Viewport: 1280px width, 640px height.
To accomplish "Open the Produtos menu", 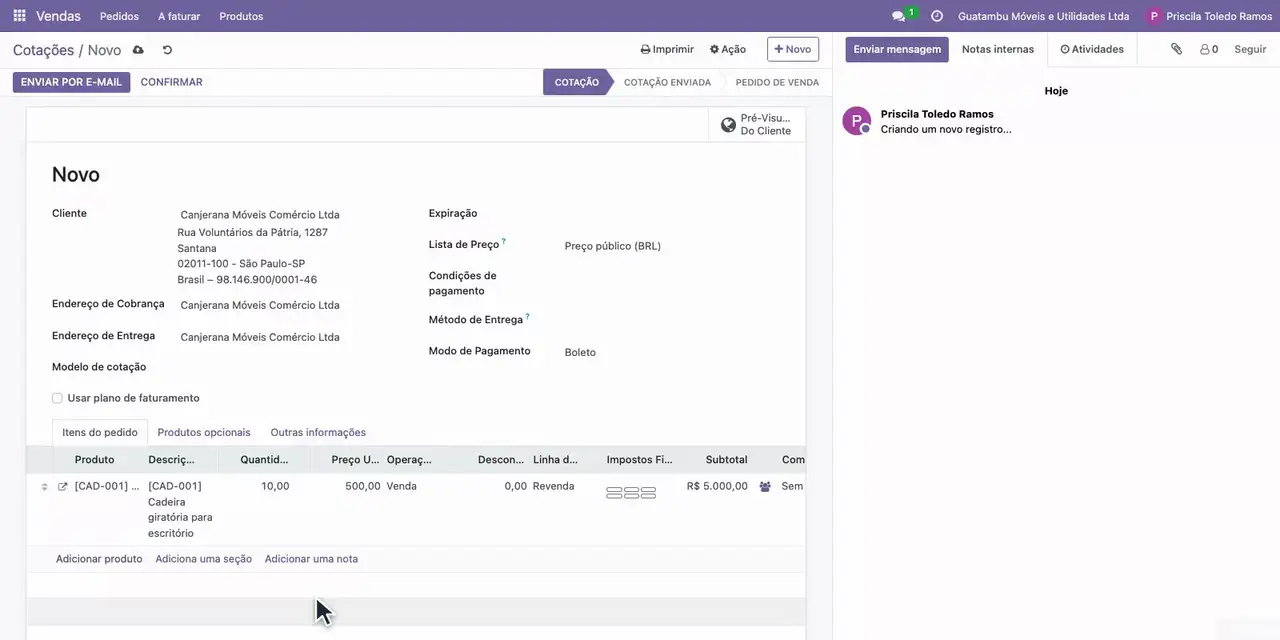I will [x=241, y=16].
